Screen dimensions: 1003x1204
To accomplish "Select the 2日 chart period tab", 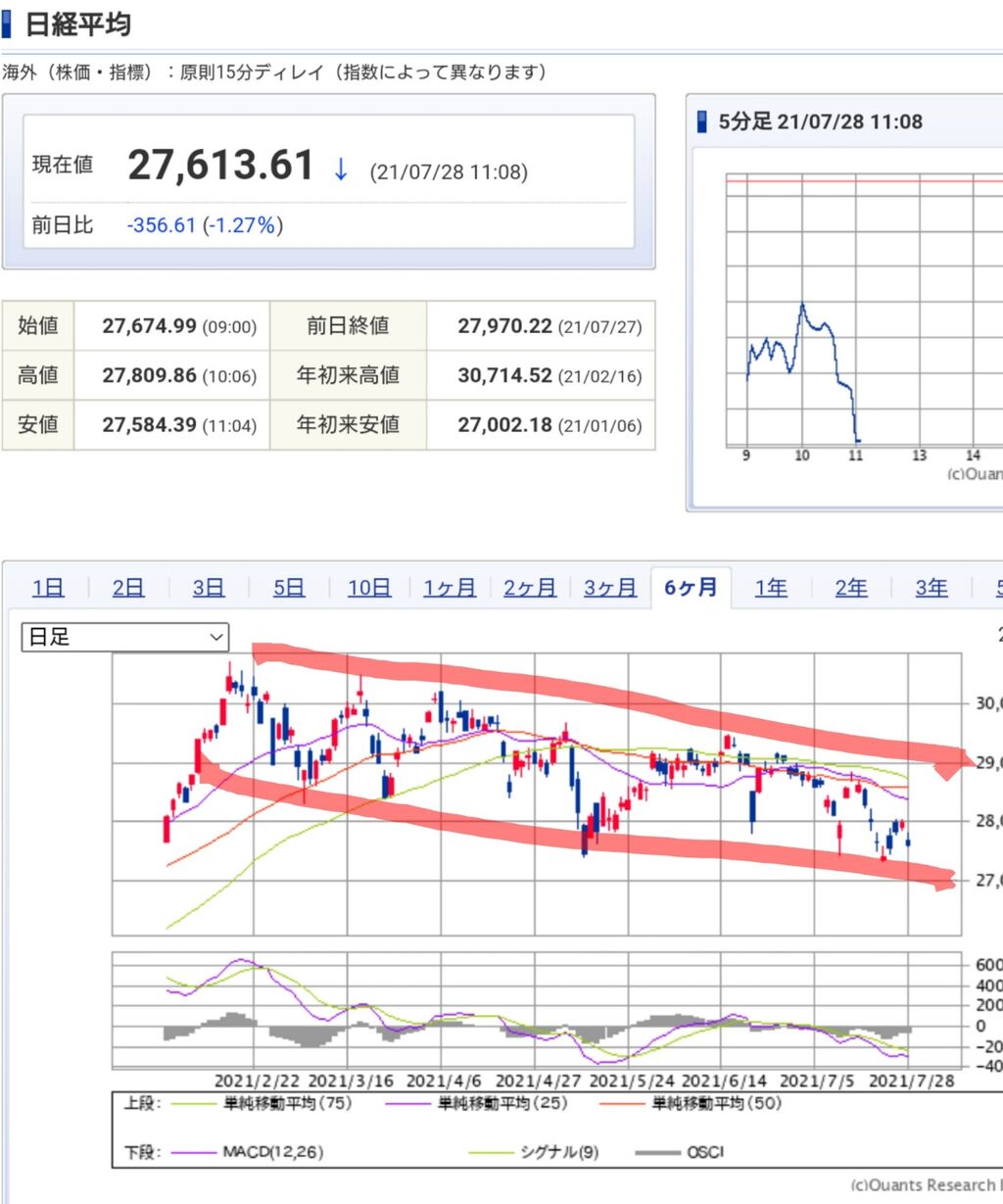I will 128,588.
